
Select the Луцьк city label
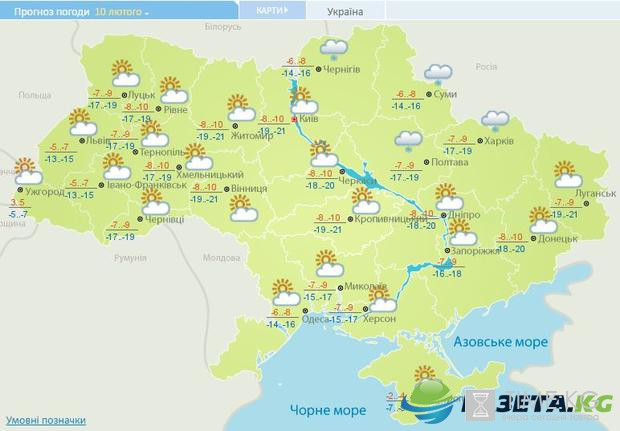pyautogui.click(x=142, y=95)
